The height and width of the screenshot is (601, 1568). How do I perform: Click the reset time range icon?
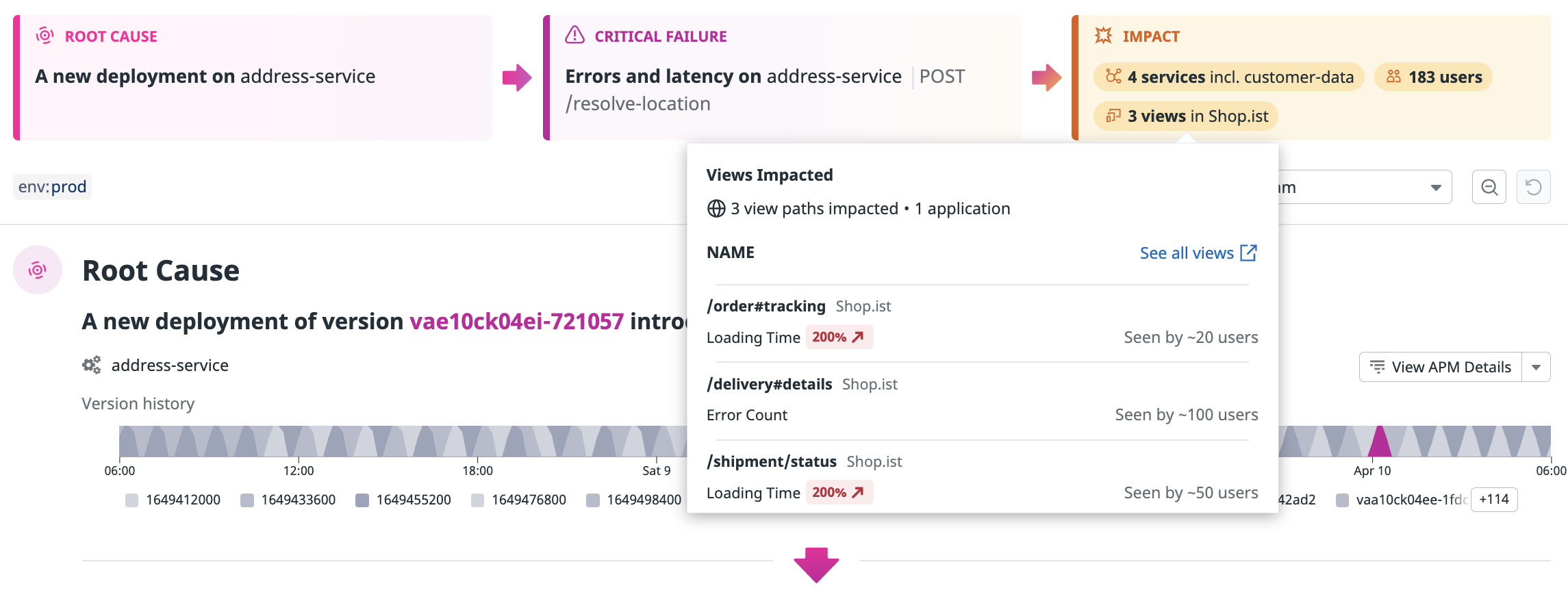point(1534,187)
